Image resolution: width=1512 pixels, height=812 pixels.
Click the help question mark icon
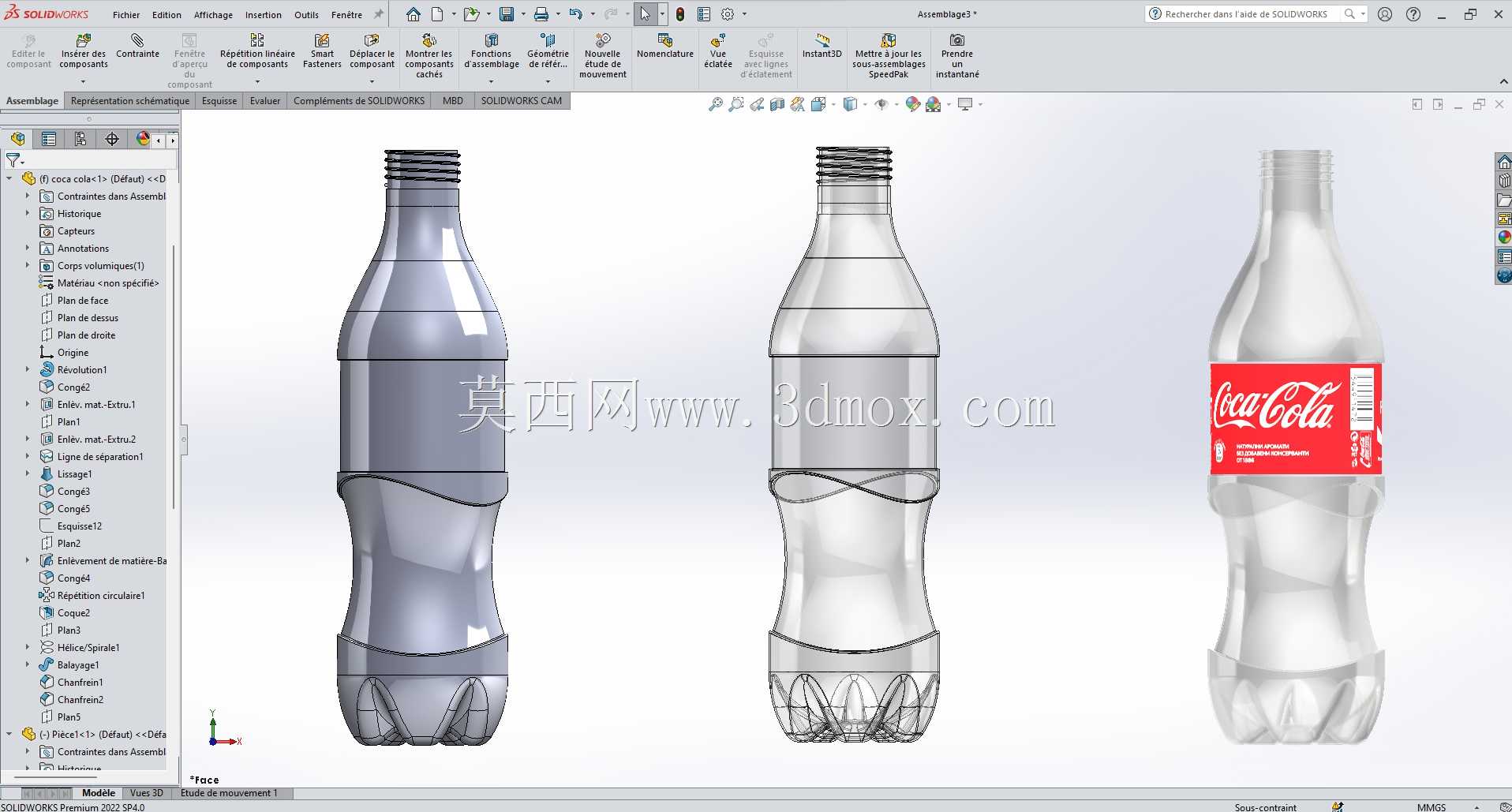pos(1413,14)
